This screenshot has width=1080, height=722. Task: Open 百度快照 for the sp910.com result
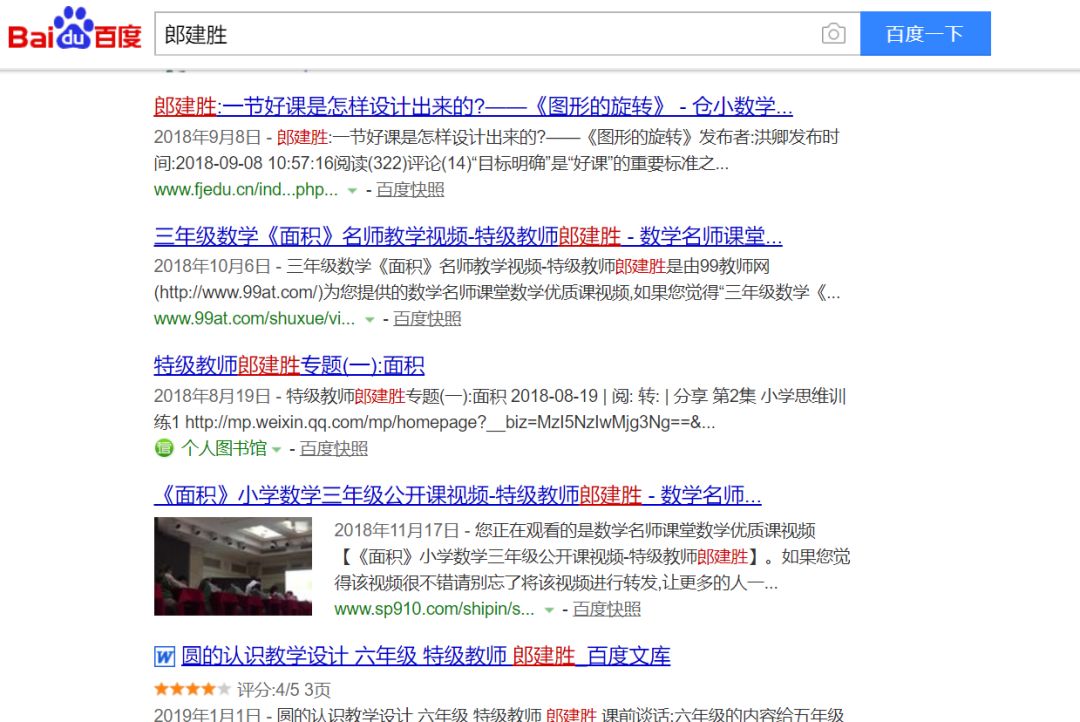coord(607,609)
